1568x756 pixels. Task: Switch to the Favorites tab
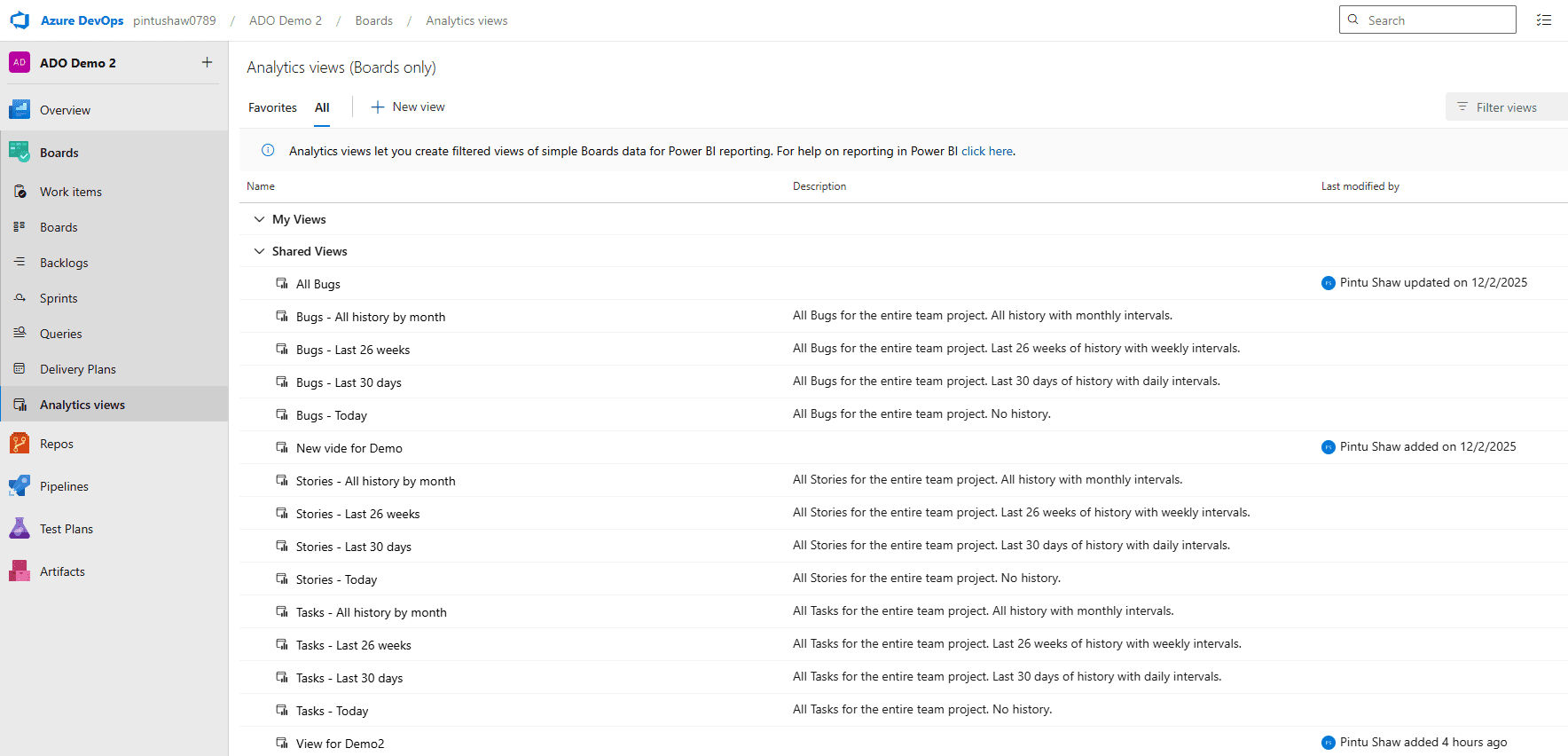click(272, 107)
